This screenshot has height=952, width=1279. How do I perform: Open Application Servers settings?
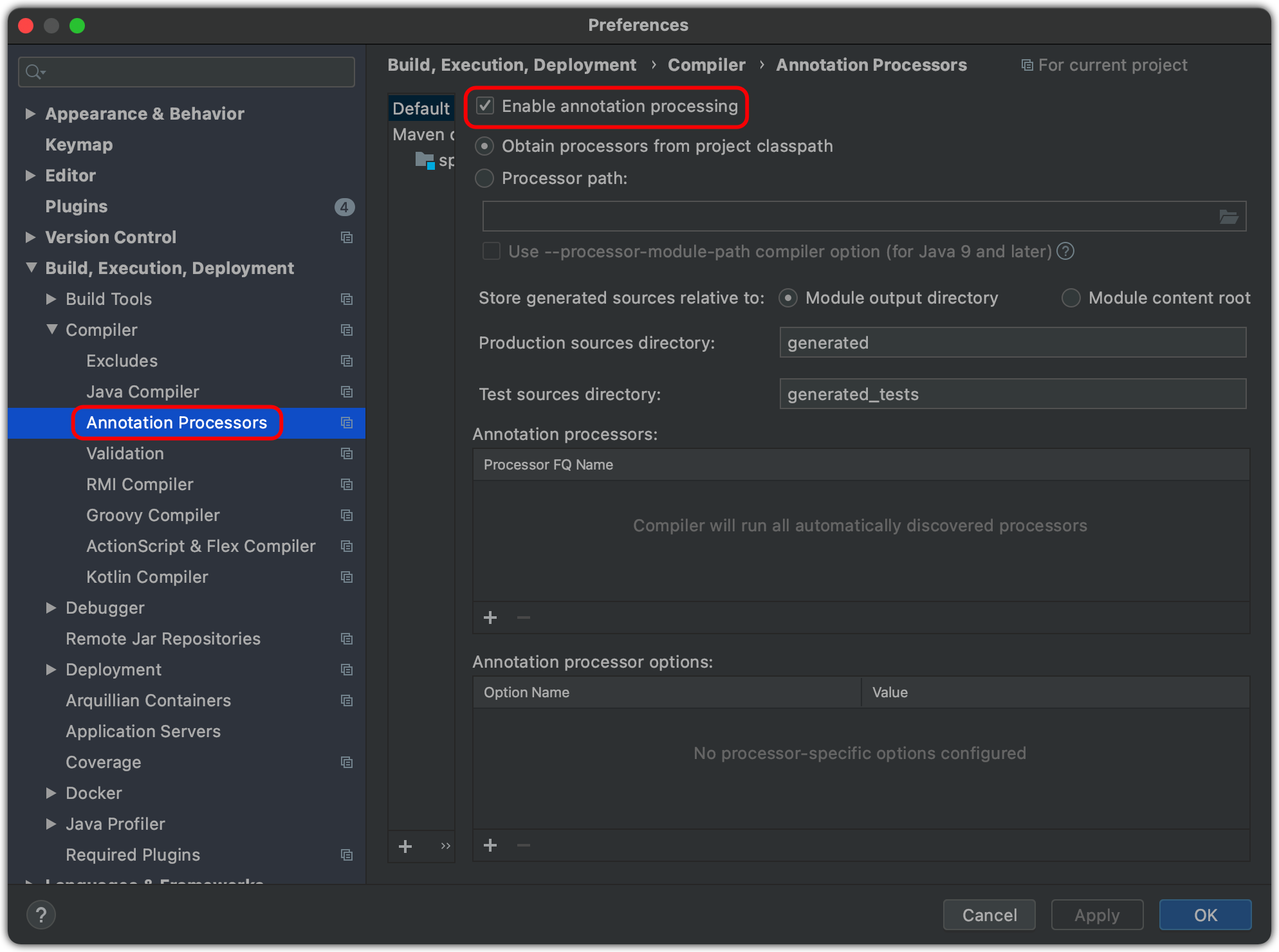[143, 731]
